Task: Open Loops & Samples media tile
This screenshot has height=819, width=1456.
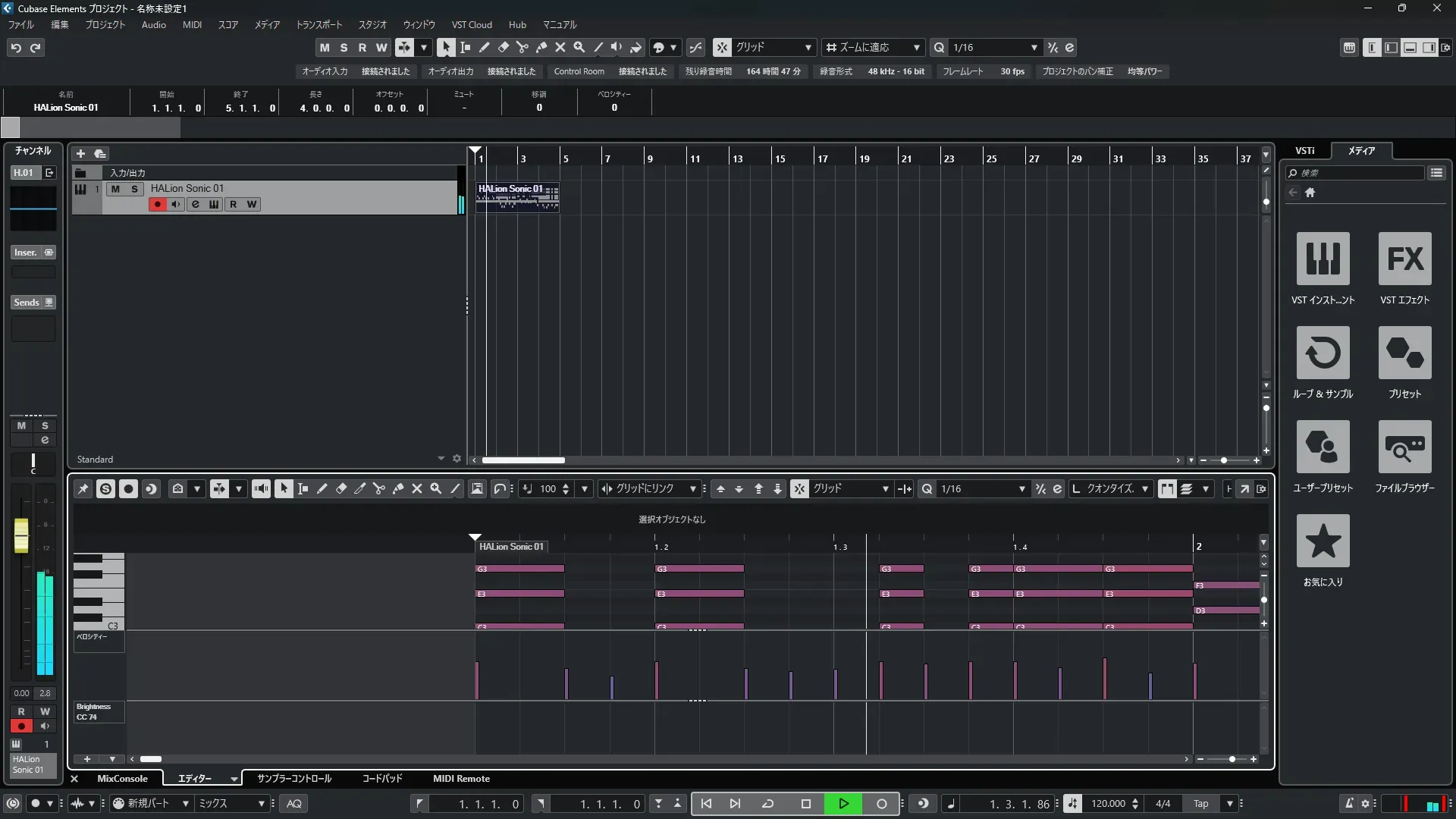Action: (1323, 353)
